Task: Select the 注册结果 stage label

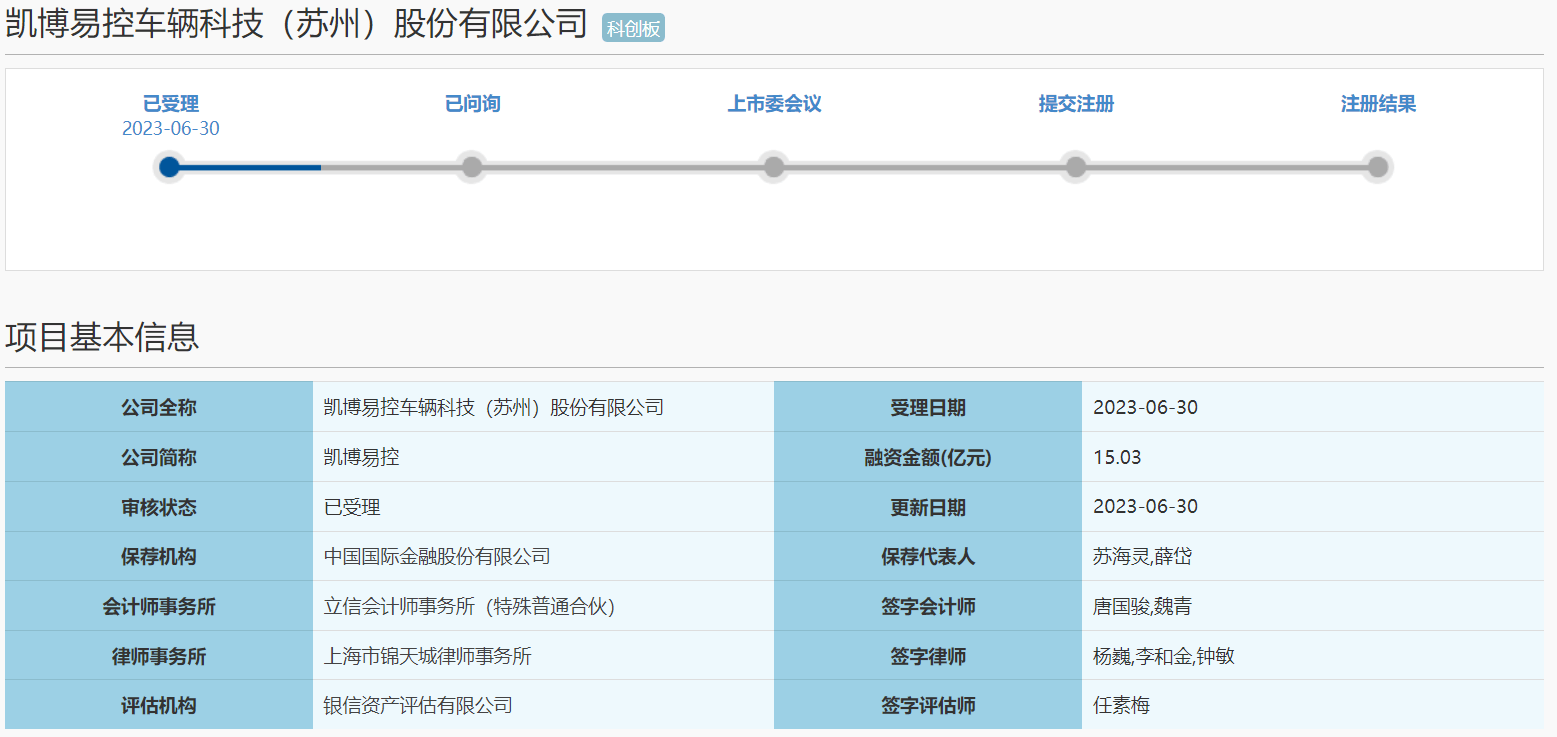Action: pos(1378,104)
